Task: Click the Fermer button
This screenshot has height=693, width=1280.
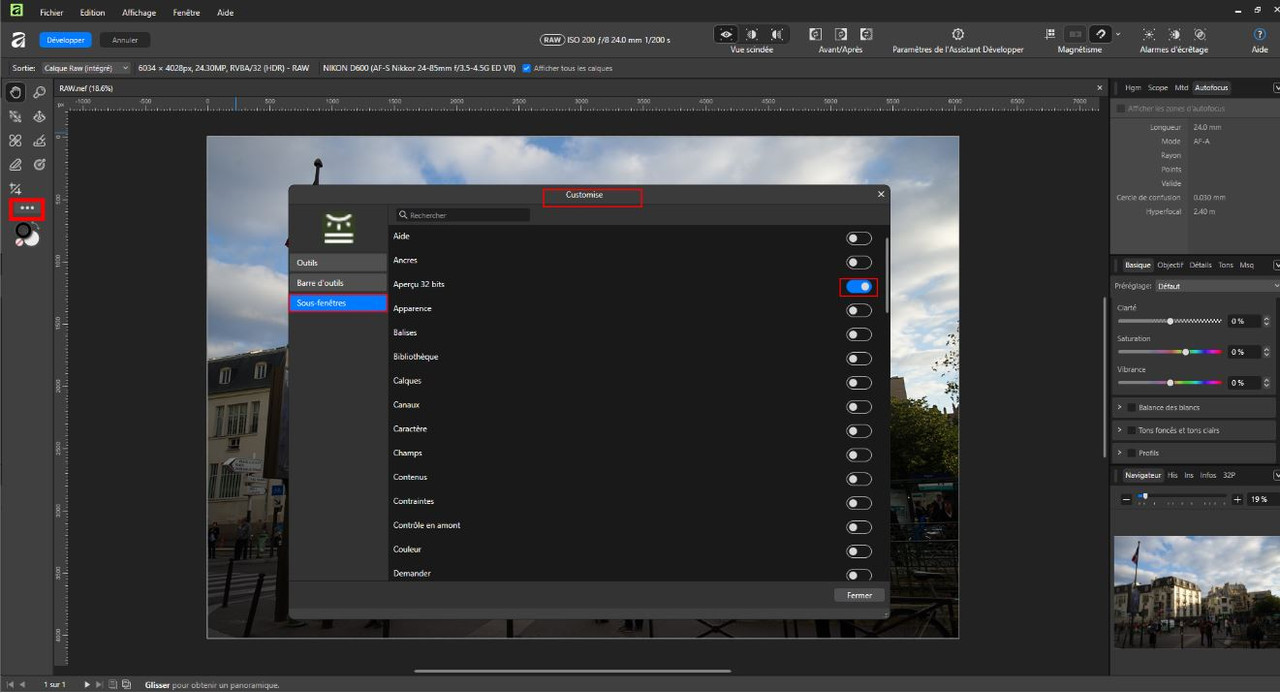Action: click(859, 595)
